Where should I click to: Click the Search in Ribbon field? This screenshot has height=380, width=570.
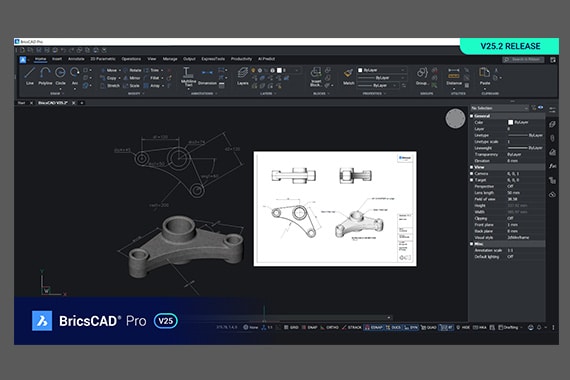[x=523, y=60]
